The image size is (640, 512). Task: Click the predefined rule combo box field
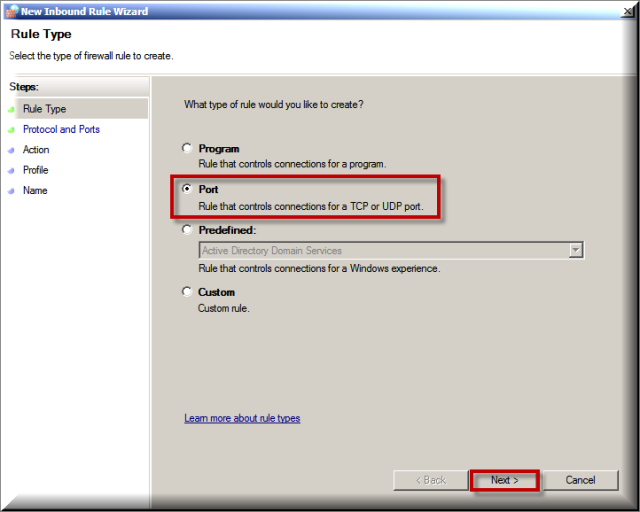point(391,250)
